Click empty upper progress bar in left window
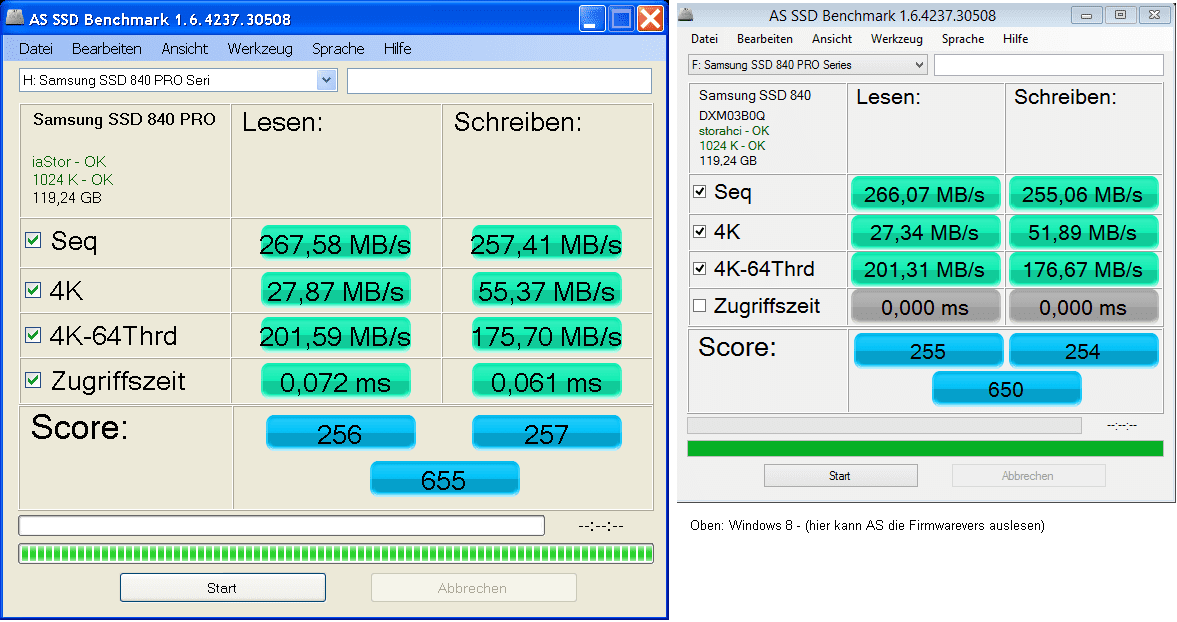 tap(281, 525)
